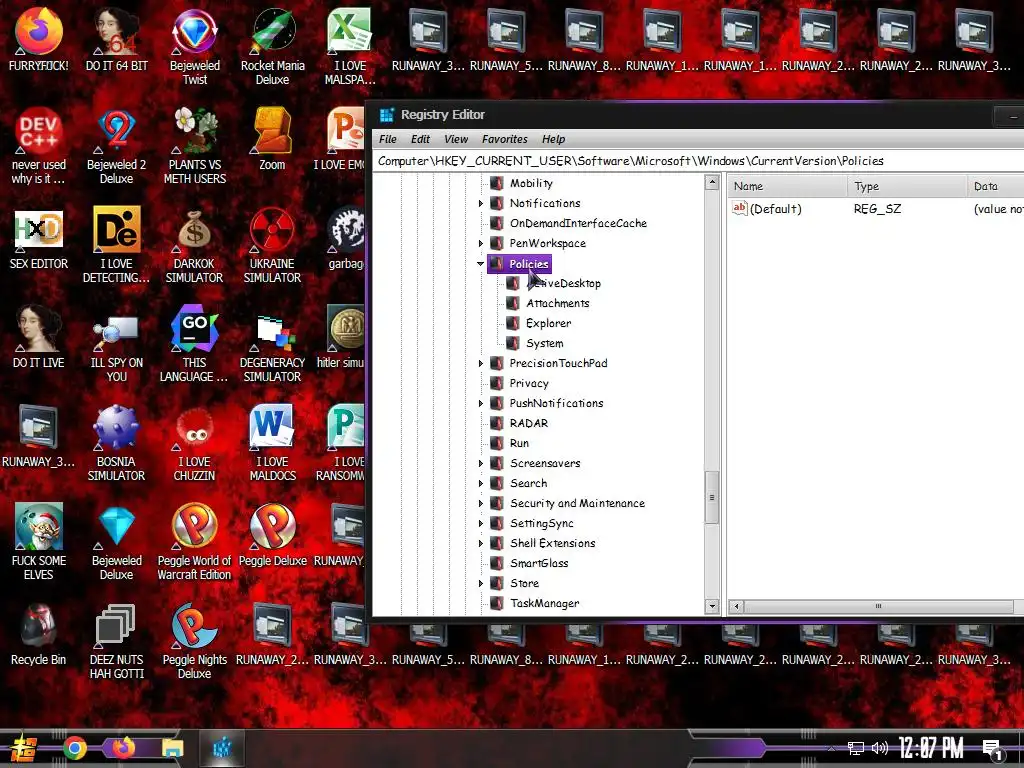1024x768 pixels.
Task: Select the Run registry key
Action: point(519,443)
